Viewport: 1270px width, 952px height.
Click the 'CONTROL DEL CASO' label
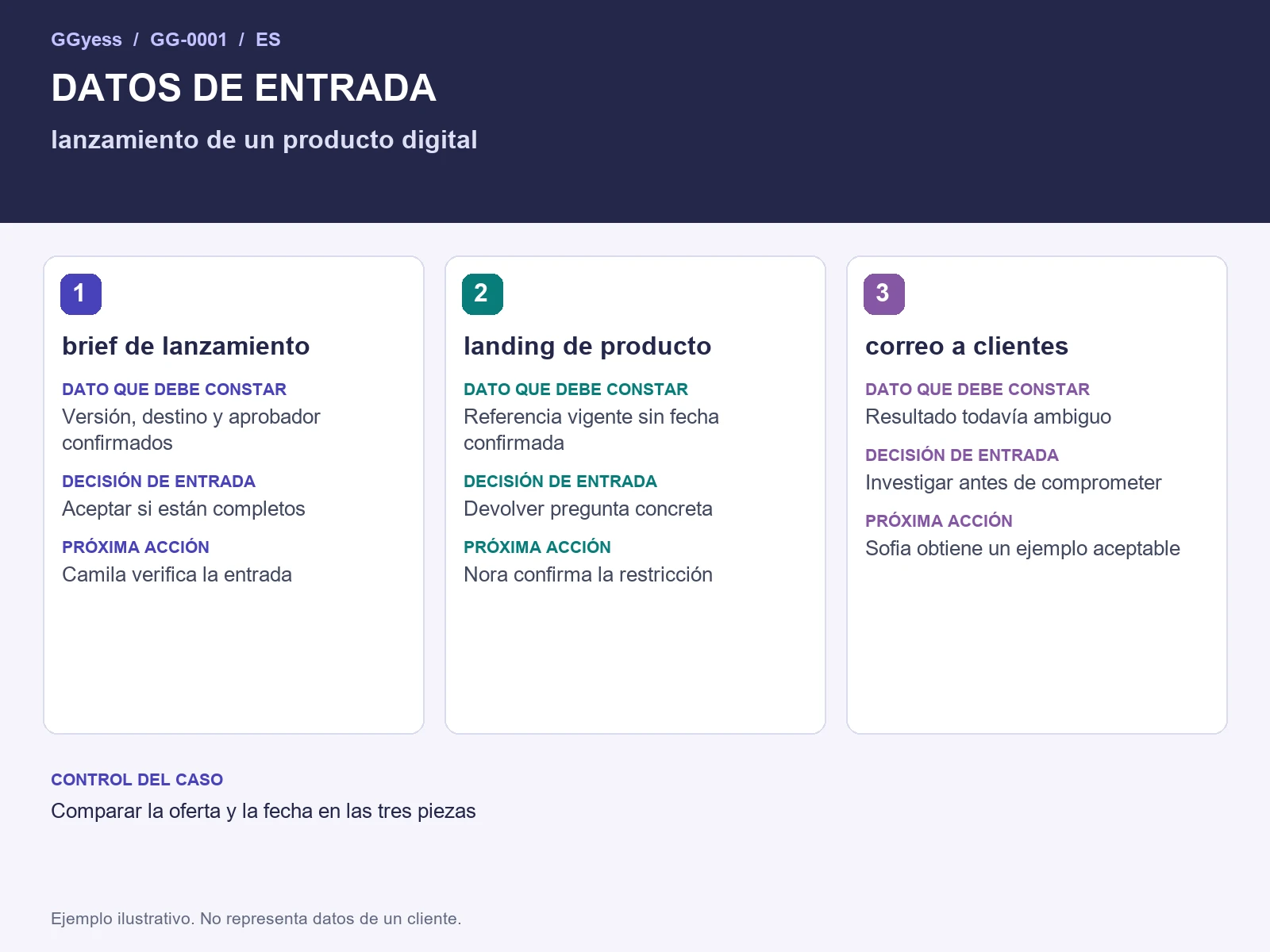[137, 780]
